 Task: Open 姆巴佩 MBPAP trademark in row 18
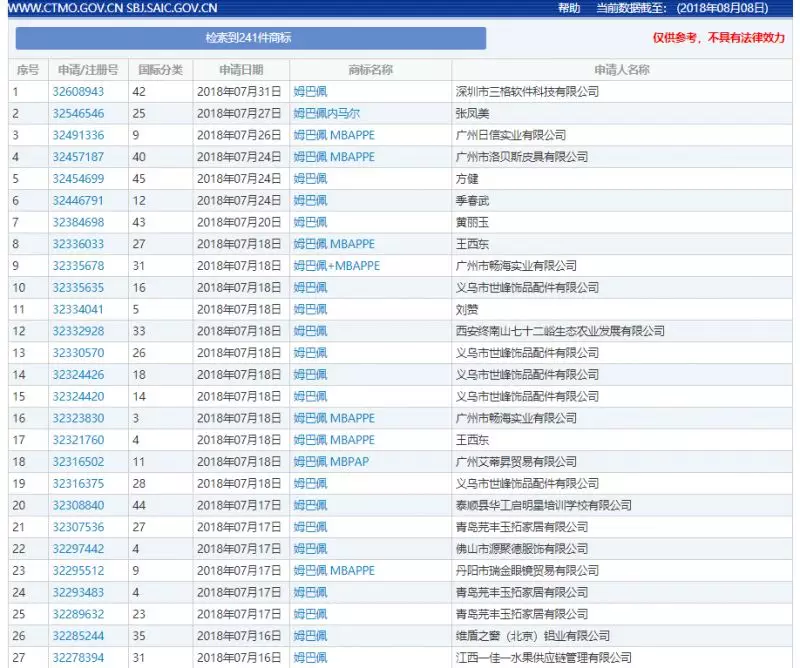click(x=331, y=462)
